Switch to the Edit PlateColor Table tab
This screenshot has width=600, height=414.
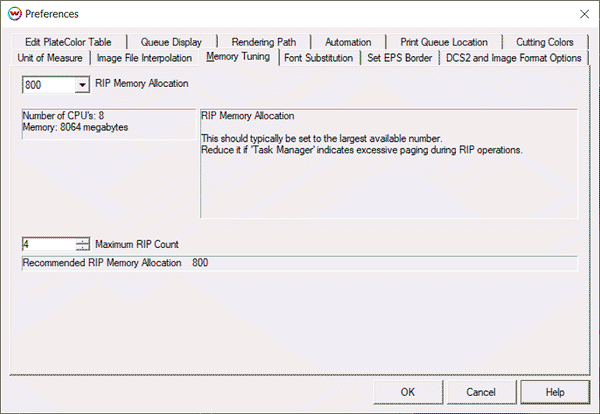(69, 42)
